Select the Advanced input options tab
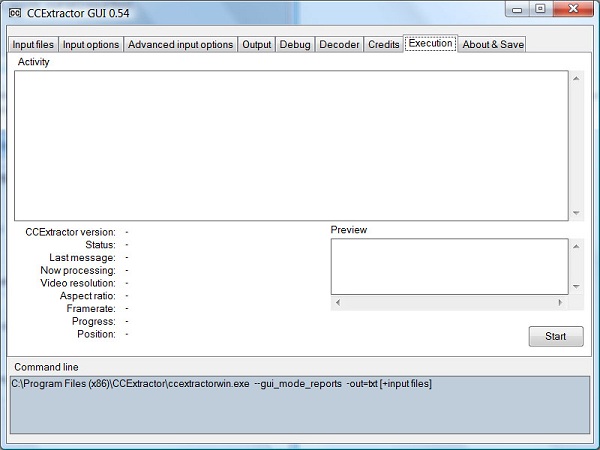Screen dimensions: 600x450 (181, 44)
